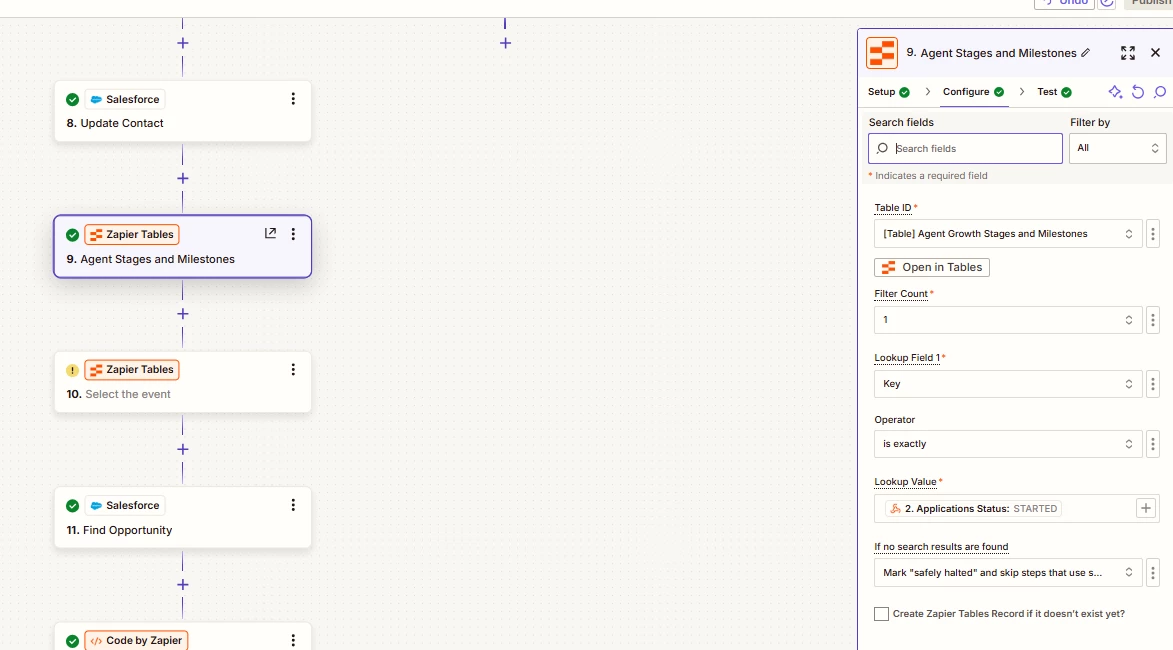Open Table ID field options menu

(1153, 234)
